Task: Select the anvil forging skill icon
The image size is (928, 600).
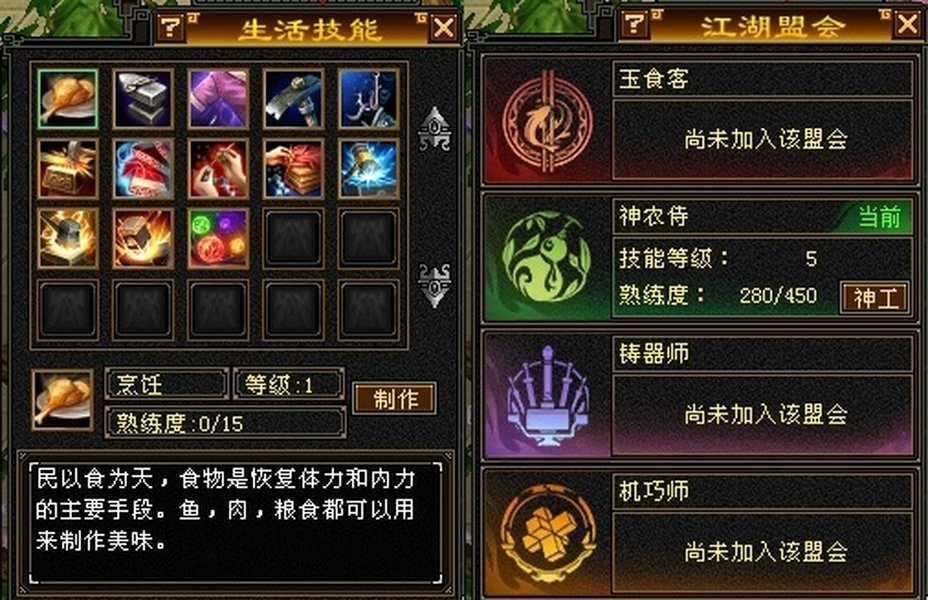Action: point(143,99)
